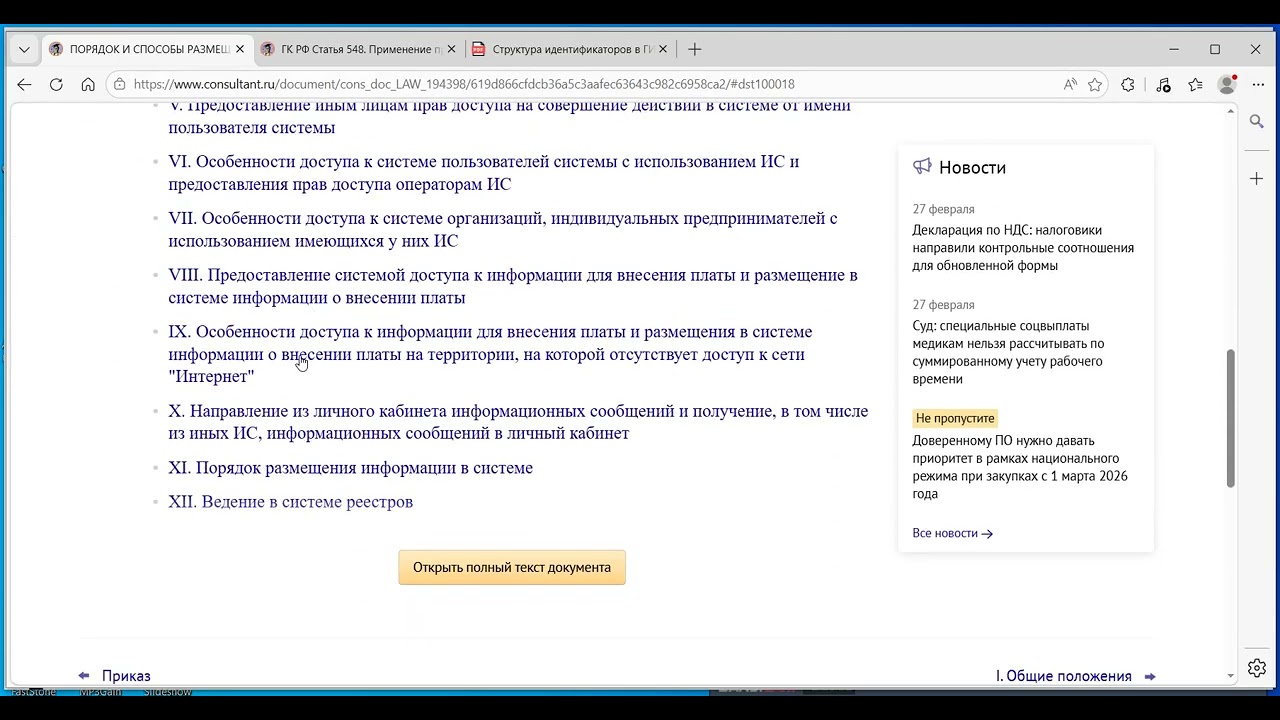
Task: Open section XI 'Порядок размещения информации'
Action: 350,468
